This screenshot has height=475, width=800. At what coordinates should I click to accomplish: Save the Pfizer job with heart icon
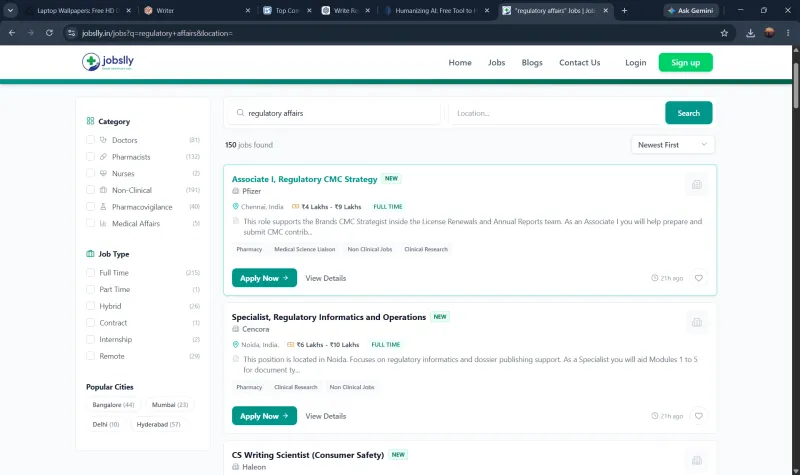[698, 278]
